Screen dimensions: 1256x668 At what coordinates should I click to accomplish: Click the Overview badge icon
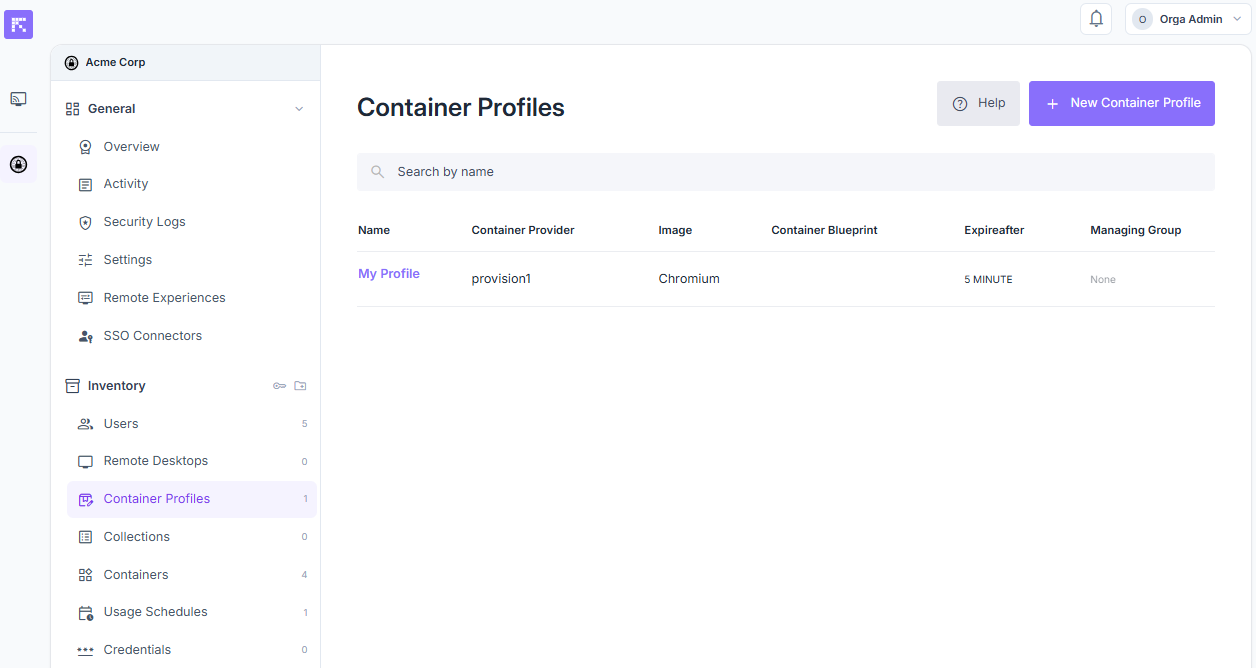tap(85, 147)
